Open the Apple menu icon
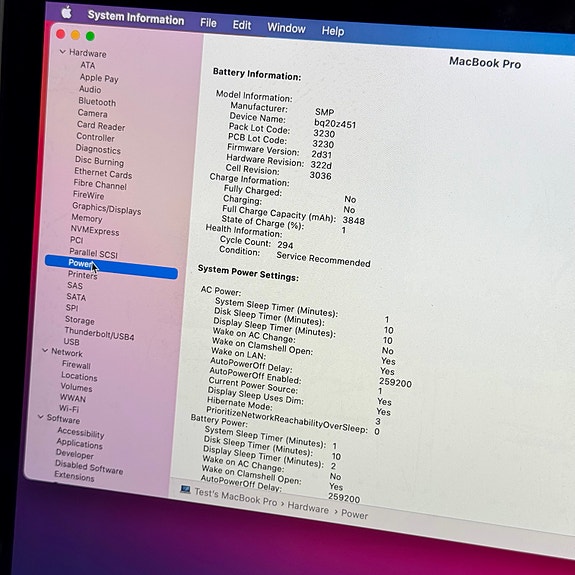 point(66,12)
